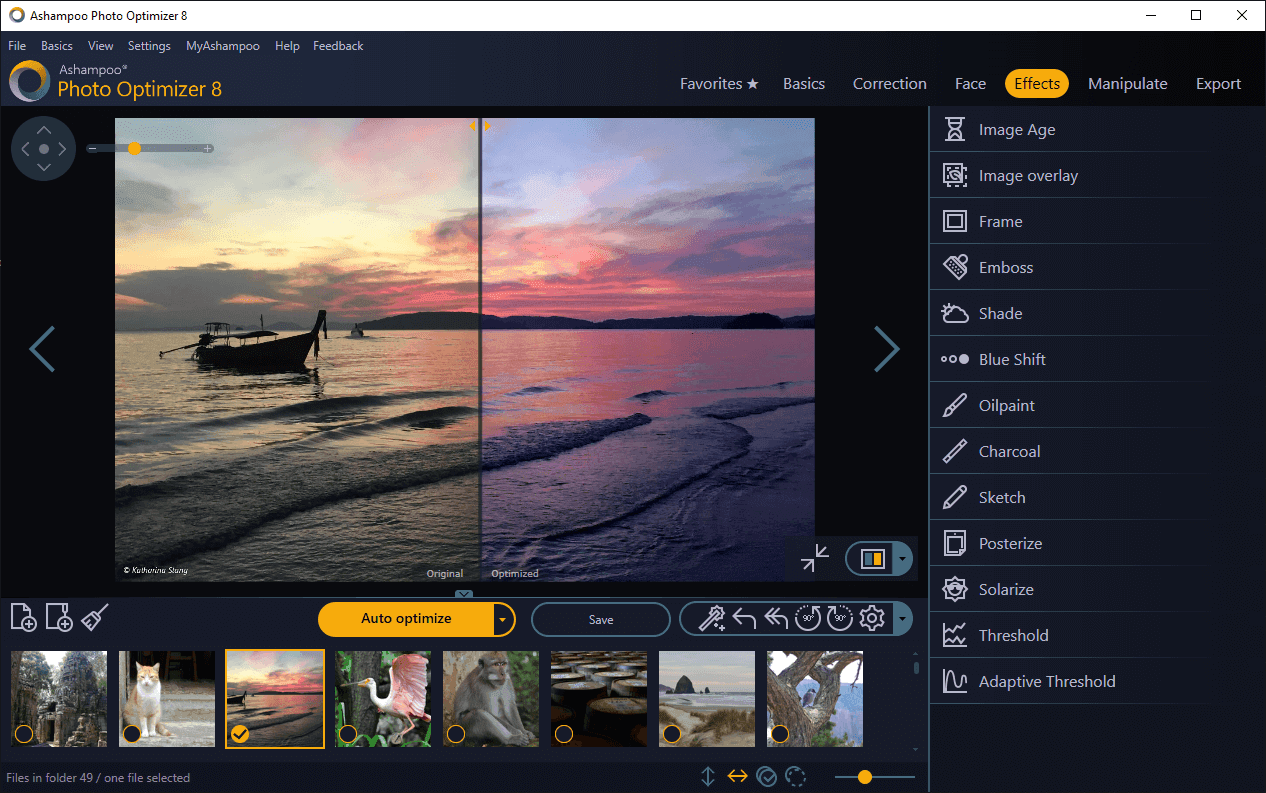Open the Settings menu

(149, 45)
